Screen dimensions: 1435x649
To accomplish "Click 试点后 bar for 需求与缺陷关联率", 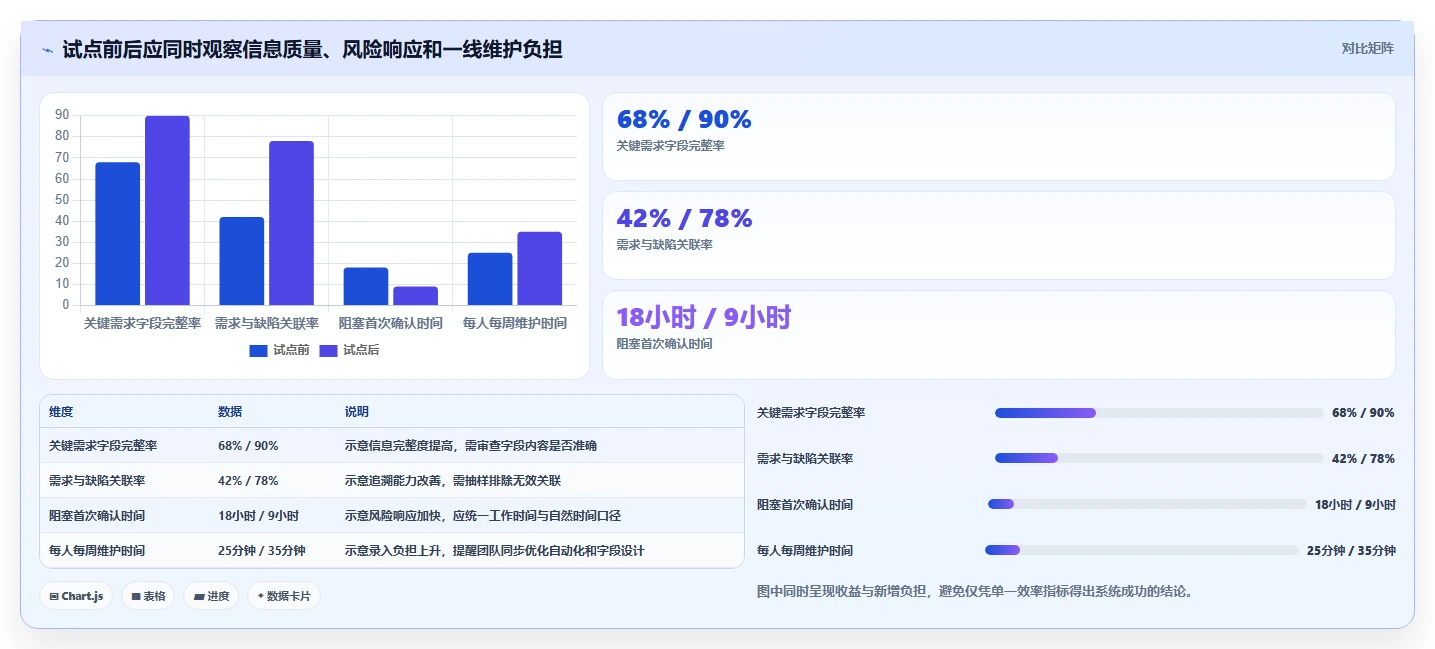I will [x=291, y=223].
